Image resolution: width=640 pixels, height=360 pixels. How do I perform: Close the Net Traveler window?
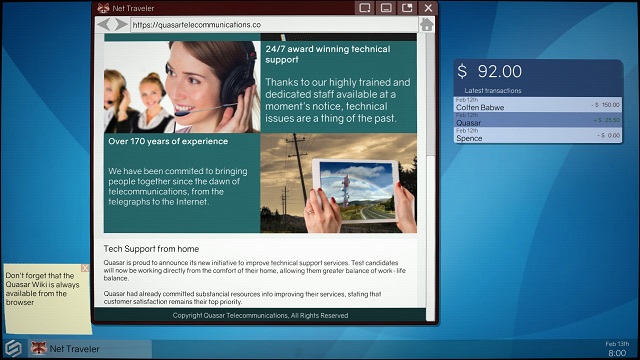pos(428,8)
